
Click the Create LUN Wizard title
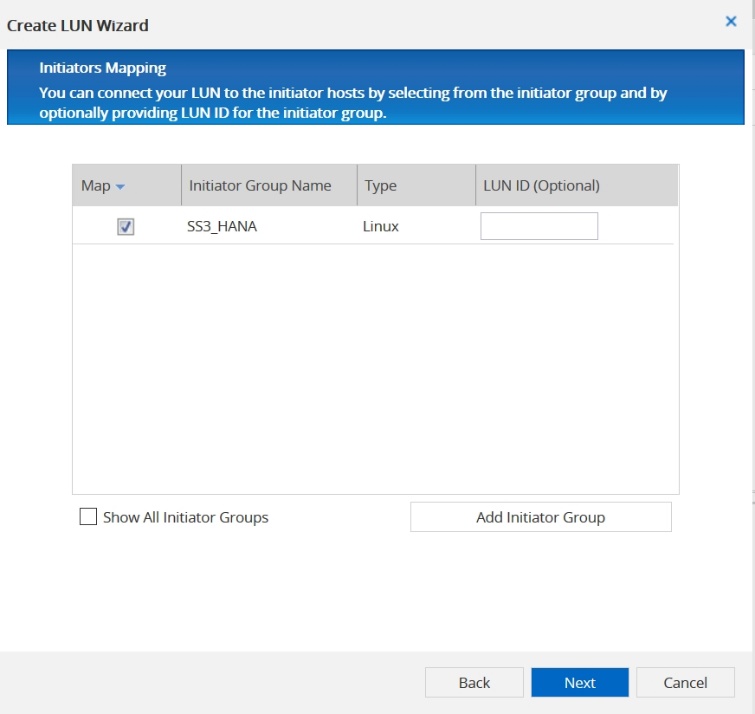click(78, 25)
